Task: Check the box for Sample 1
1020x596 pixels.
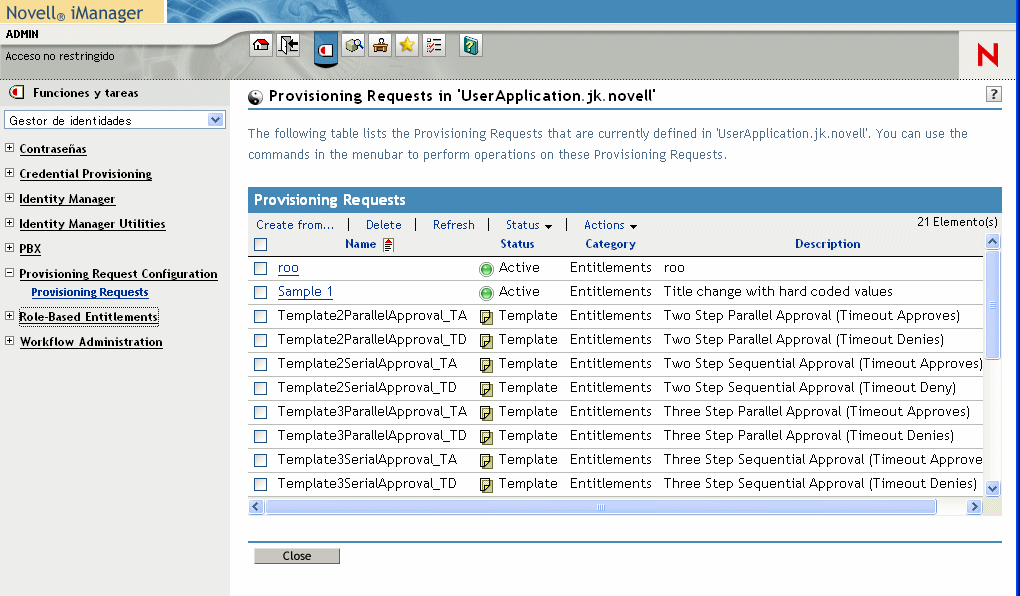Action: click(261, 292)
